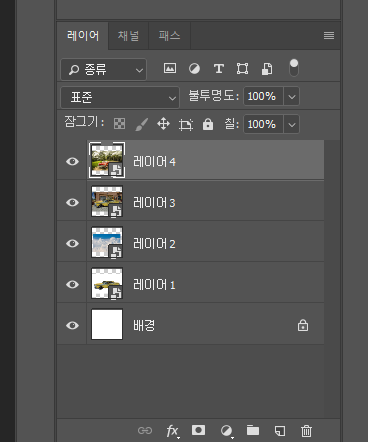Click the 칠 100% fill value field

click(263, 124)
